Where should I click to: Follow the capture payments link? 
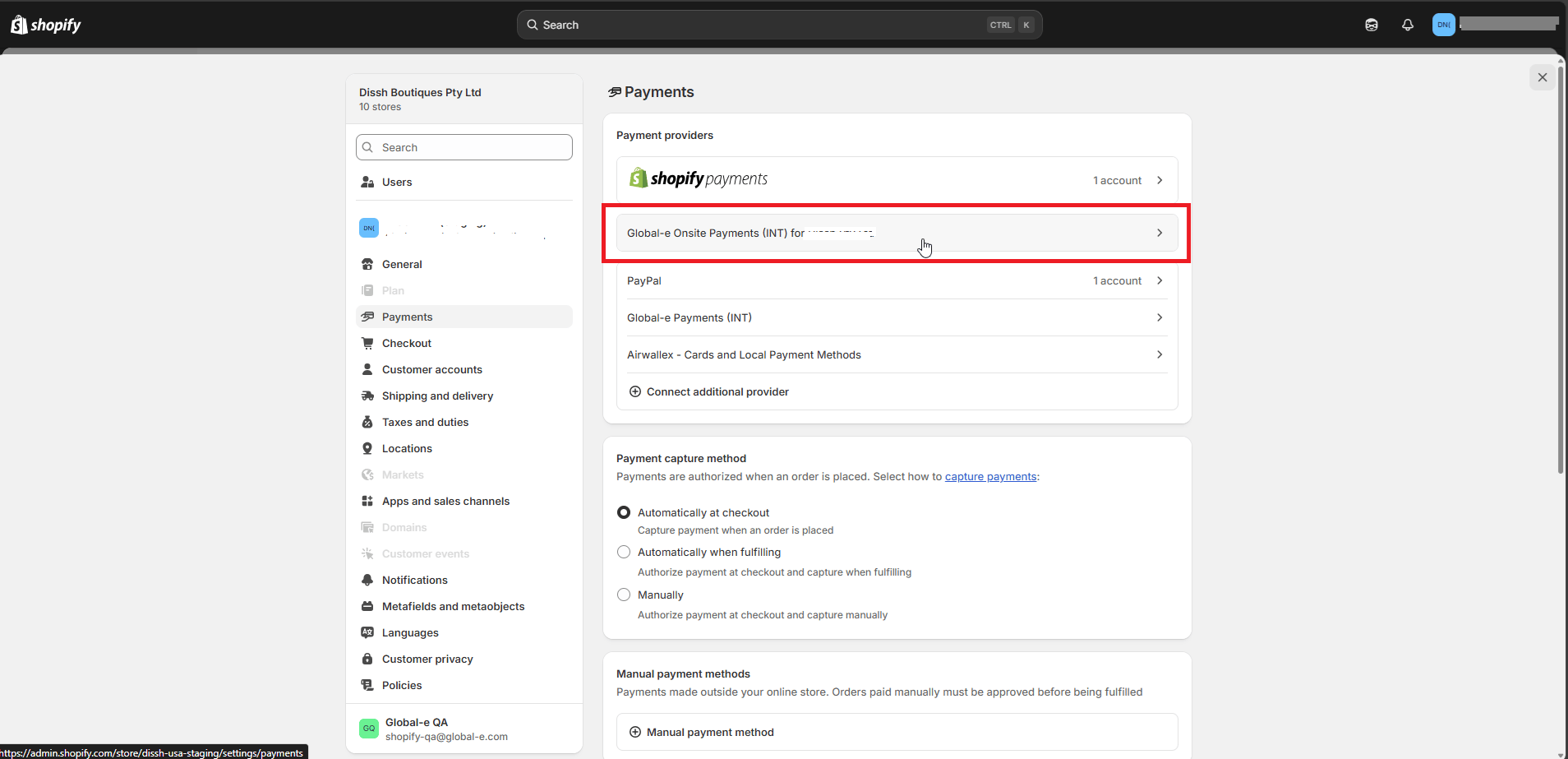pos(990,476)
